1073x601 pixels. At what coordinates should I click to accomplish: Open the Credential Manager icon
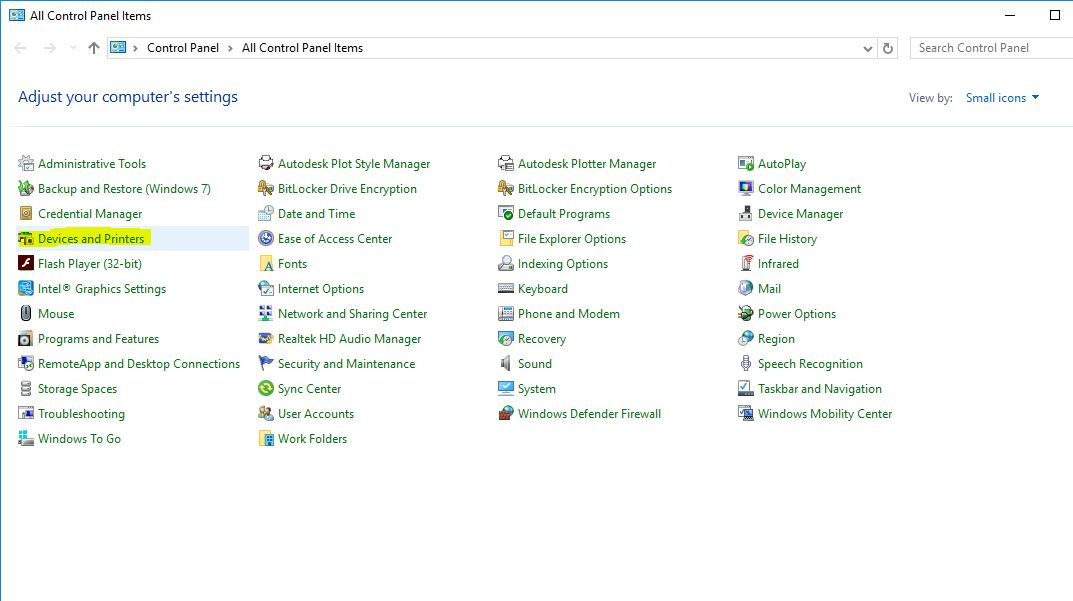point(26,214)
